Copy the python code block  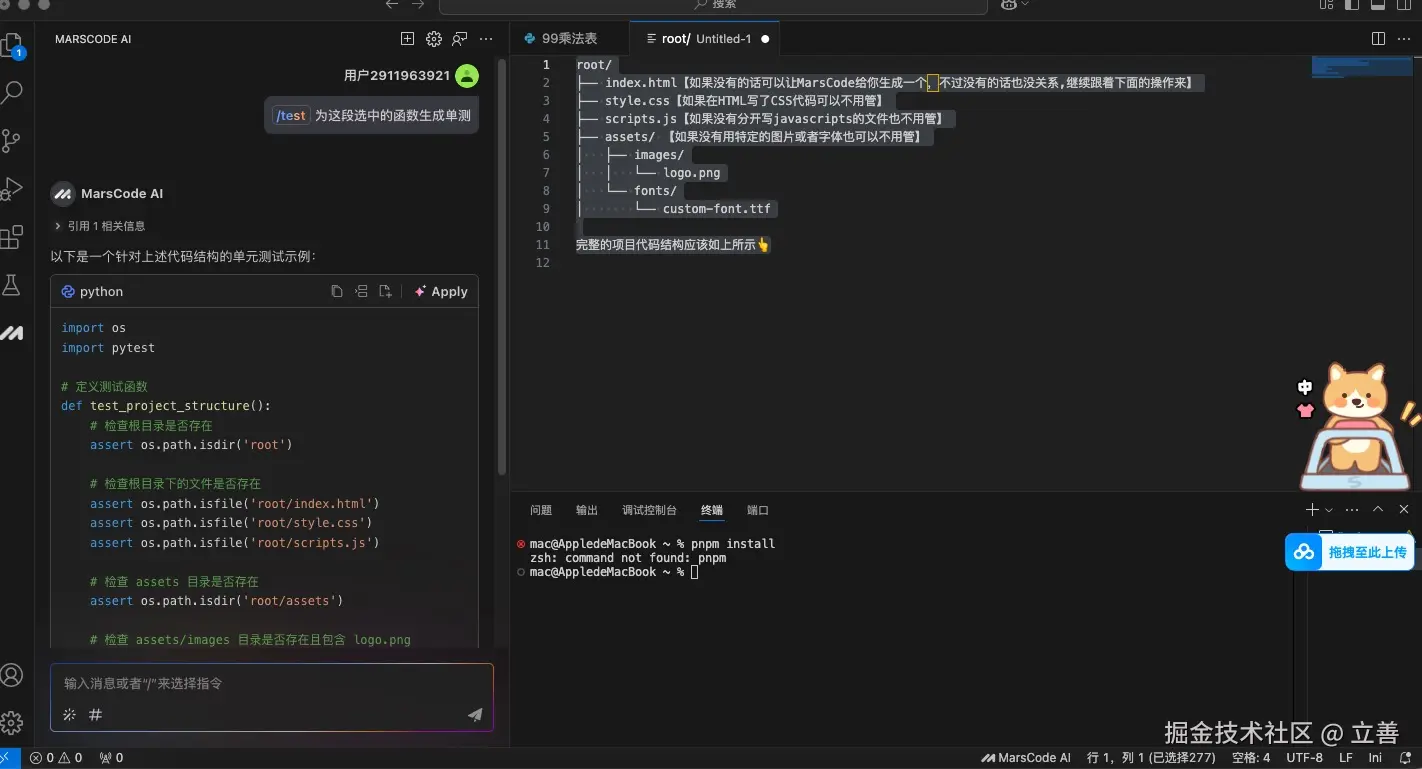tap(337, 292)
